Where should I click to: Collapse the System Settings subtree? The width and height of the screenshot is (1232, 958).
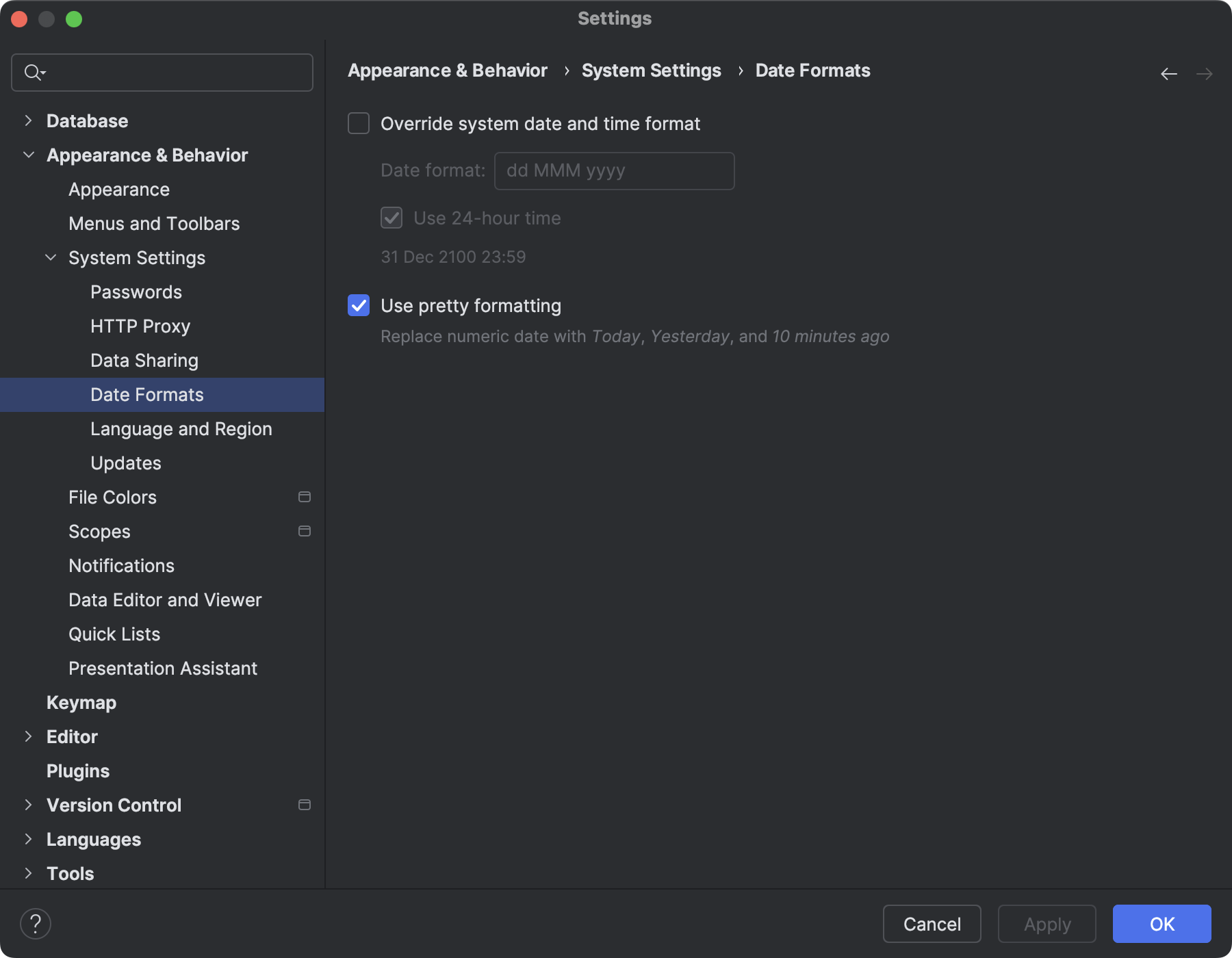[51, 258]
